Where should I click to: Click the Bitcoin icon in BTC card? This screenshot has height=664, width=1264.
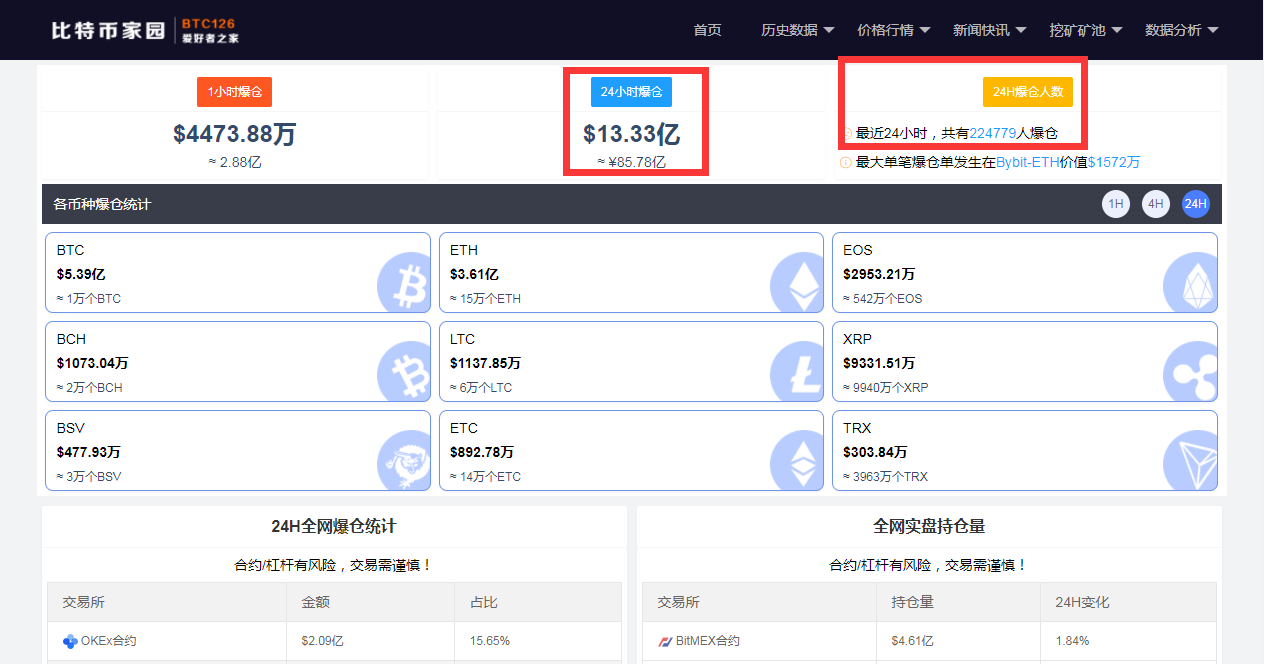(x=404, y=284)
